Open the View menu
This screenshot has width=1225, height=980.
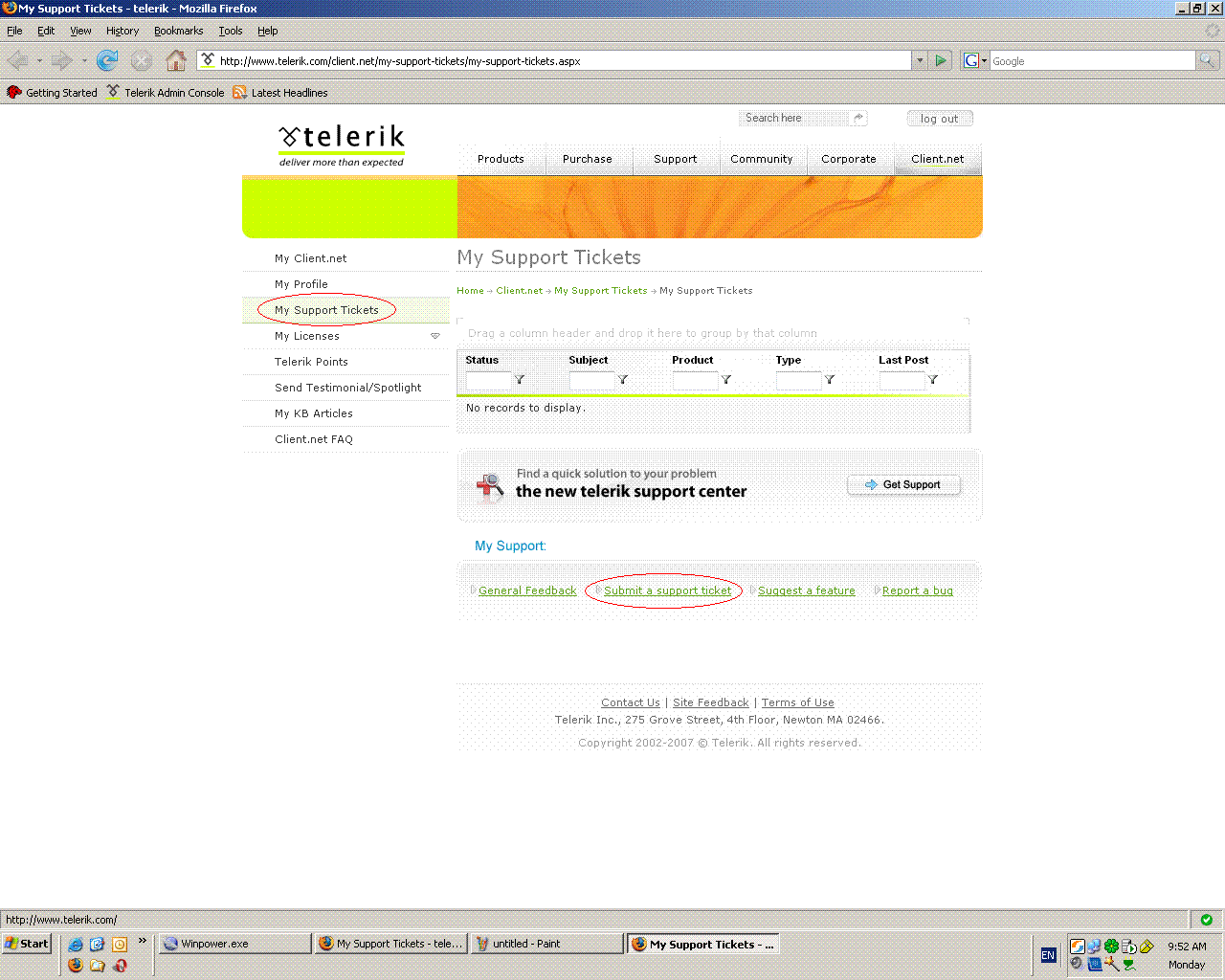pyautogui.click(x=80, y=31)
